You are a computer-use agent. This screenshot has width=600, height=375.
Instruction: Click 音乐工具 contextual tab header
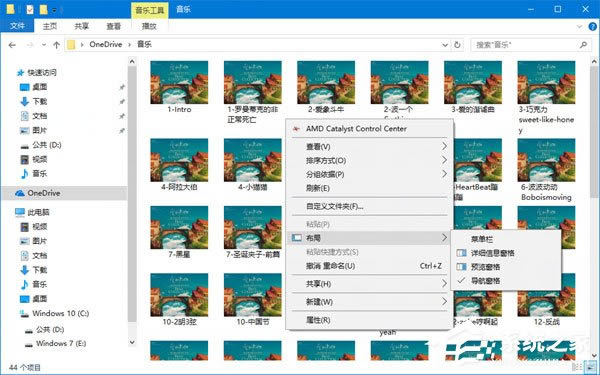[150, 10]
